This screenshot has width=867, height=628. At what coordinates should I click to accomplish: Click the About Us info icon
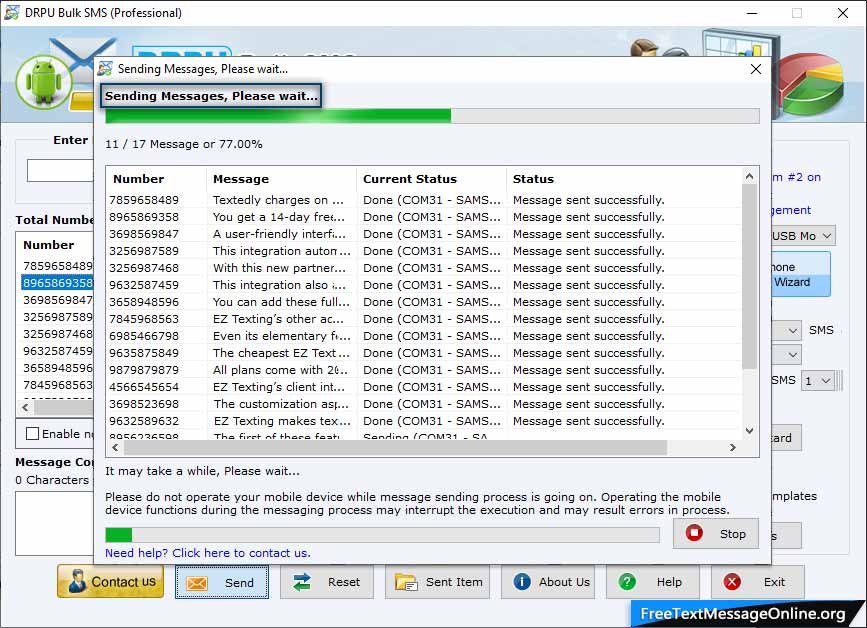click(x=522, y=582)
